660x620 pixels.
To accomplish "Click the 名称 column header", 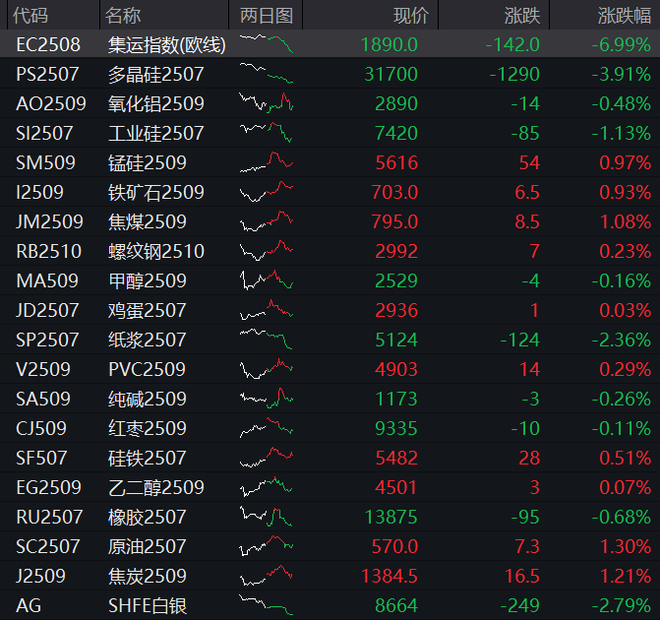I will 123,16.
